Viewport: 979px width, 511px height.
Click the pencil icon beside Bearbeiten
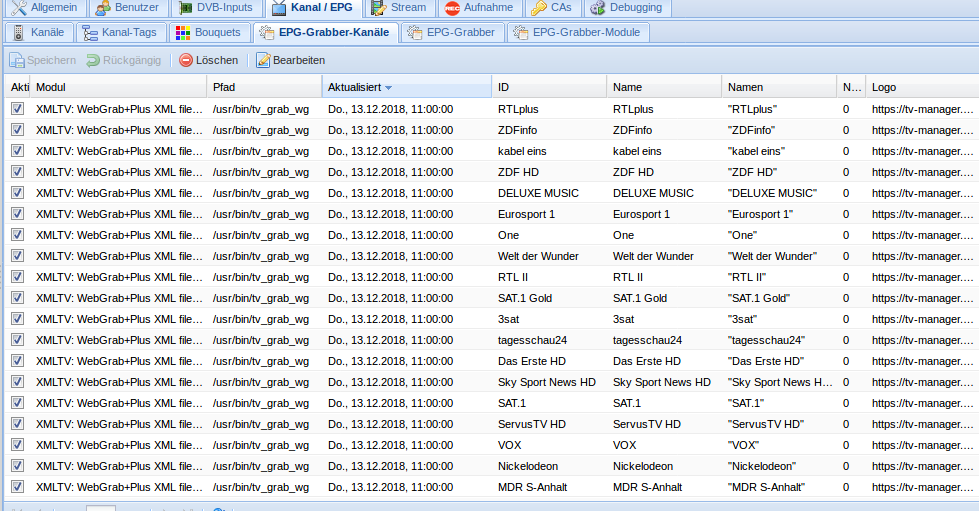(x=263, y=60)
